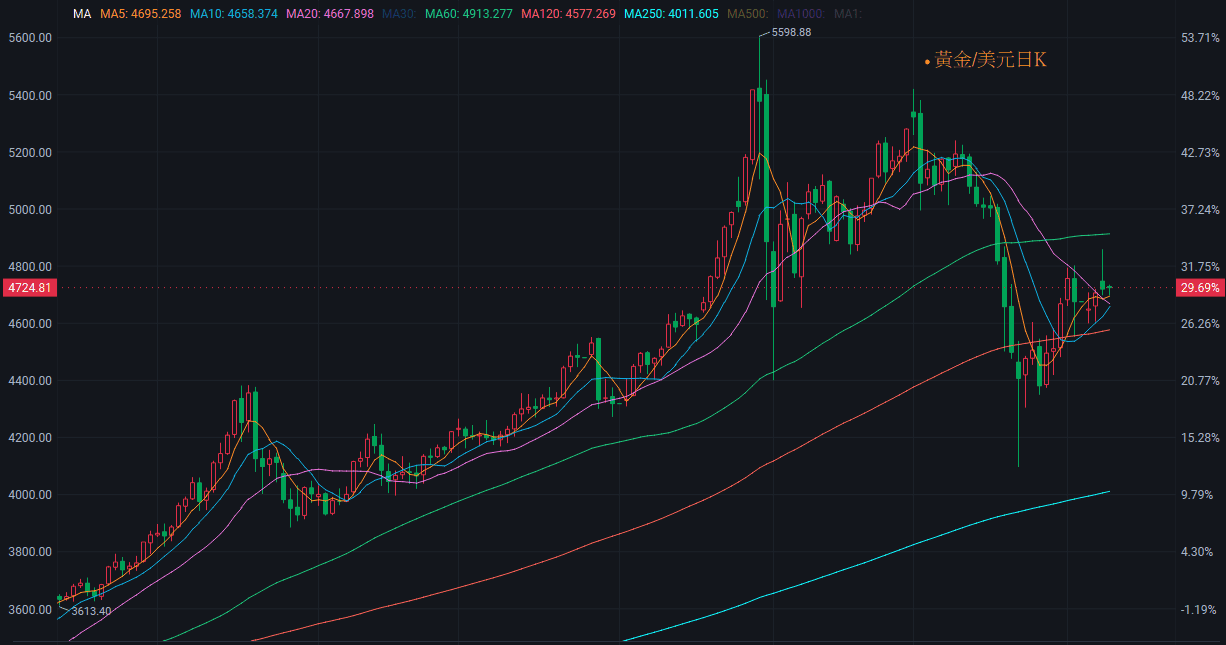Click the 4200.00 price axis label
This screenshot has height=645, width=1226.
tap(30, 438)
